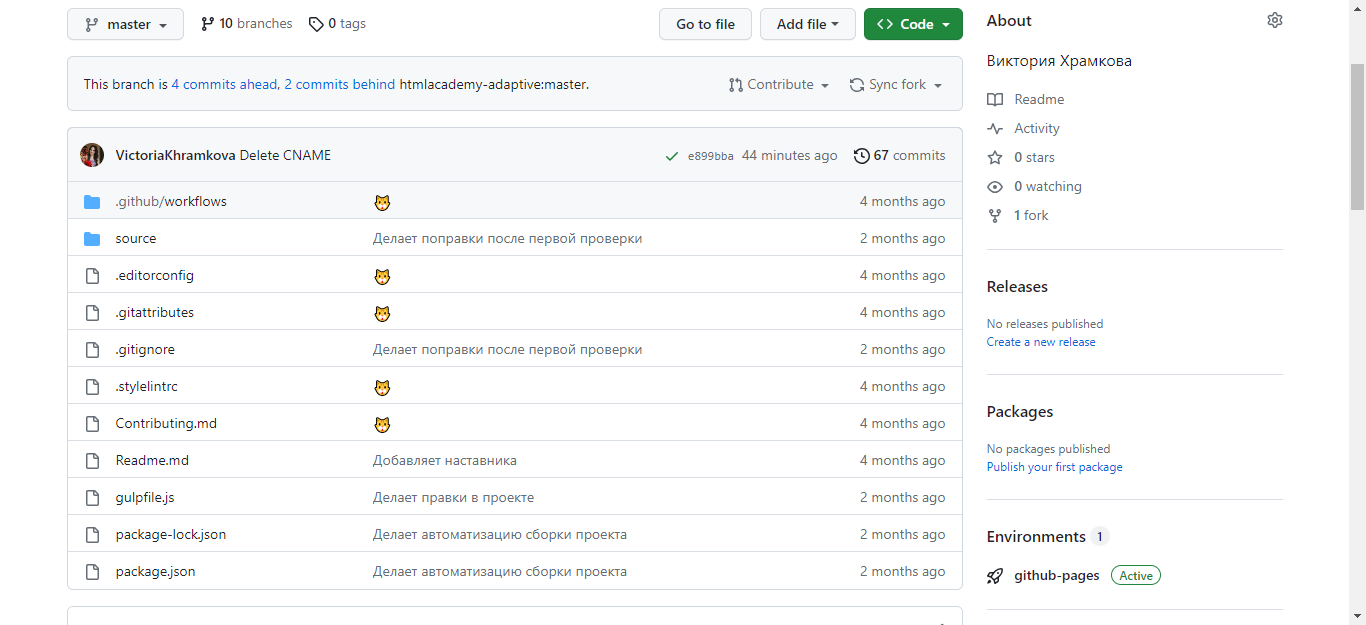This screenshot has width=1366, height=625.
Task: Expand the Sync fork dropdown
Action: coord(896,85)
